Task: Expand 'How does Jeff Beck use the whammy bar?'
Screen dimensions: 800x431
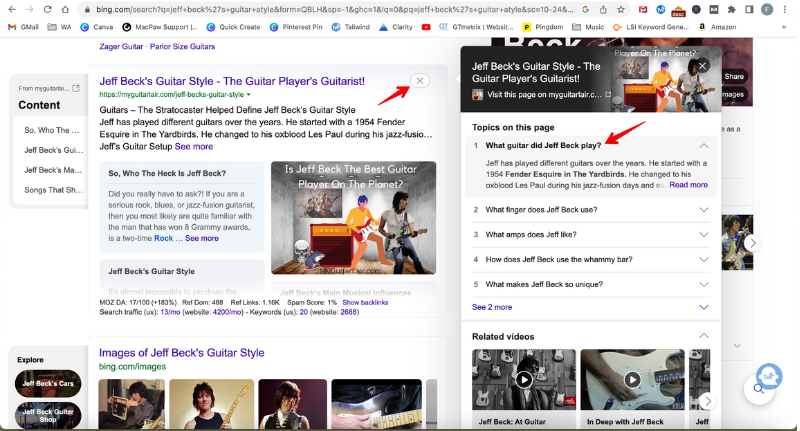Action: pyautogui.click(x=703, y=259)
